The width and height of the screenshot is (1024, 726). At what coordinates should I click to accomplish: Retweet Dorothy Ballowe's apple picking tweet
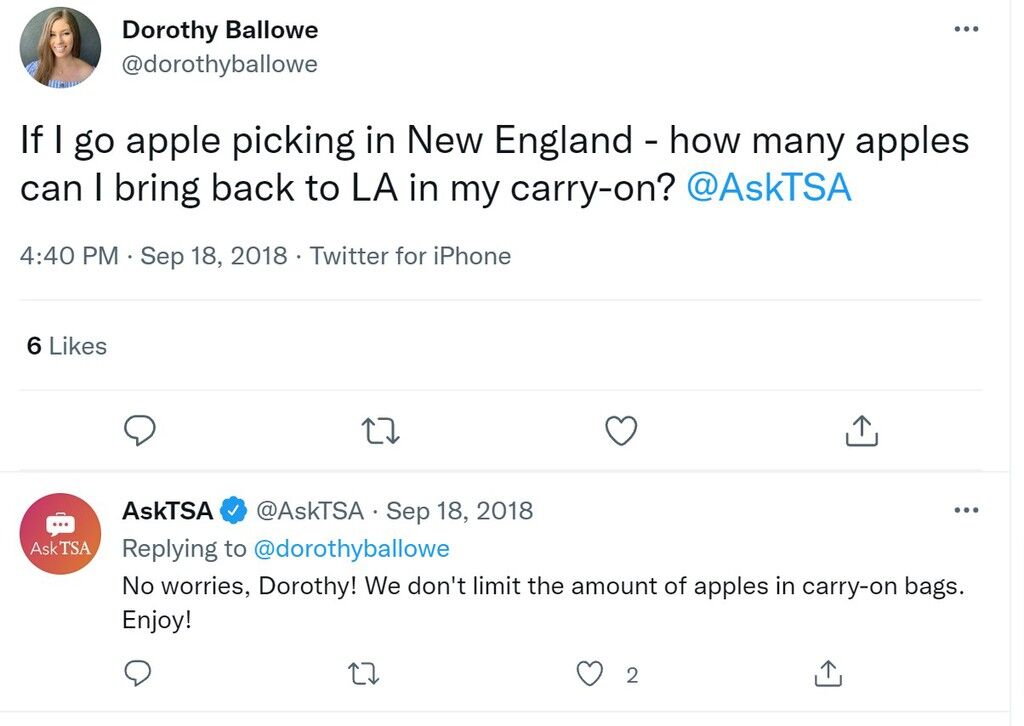pos(381,432)
